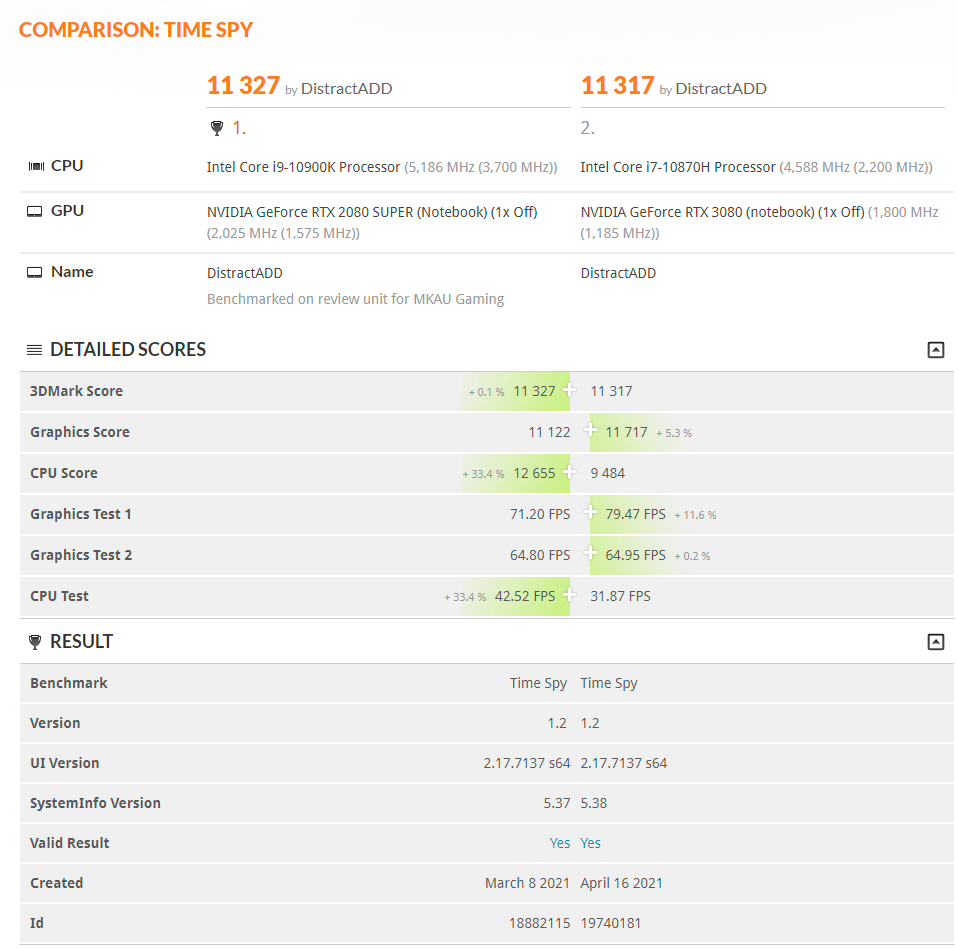Click the CPU Score row label
This screenshot has width=958, height=948.
coord(64,473)
